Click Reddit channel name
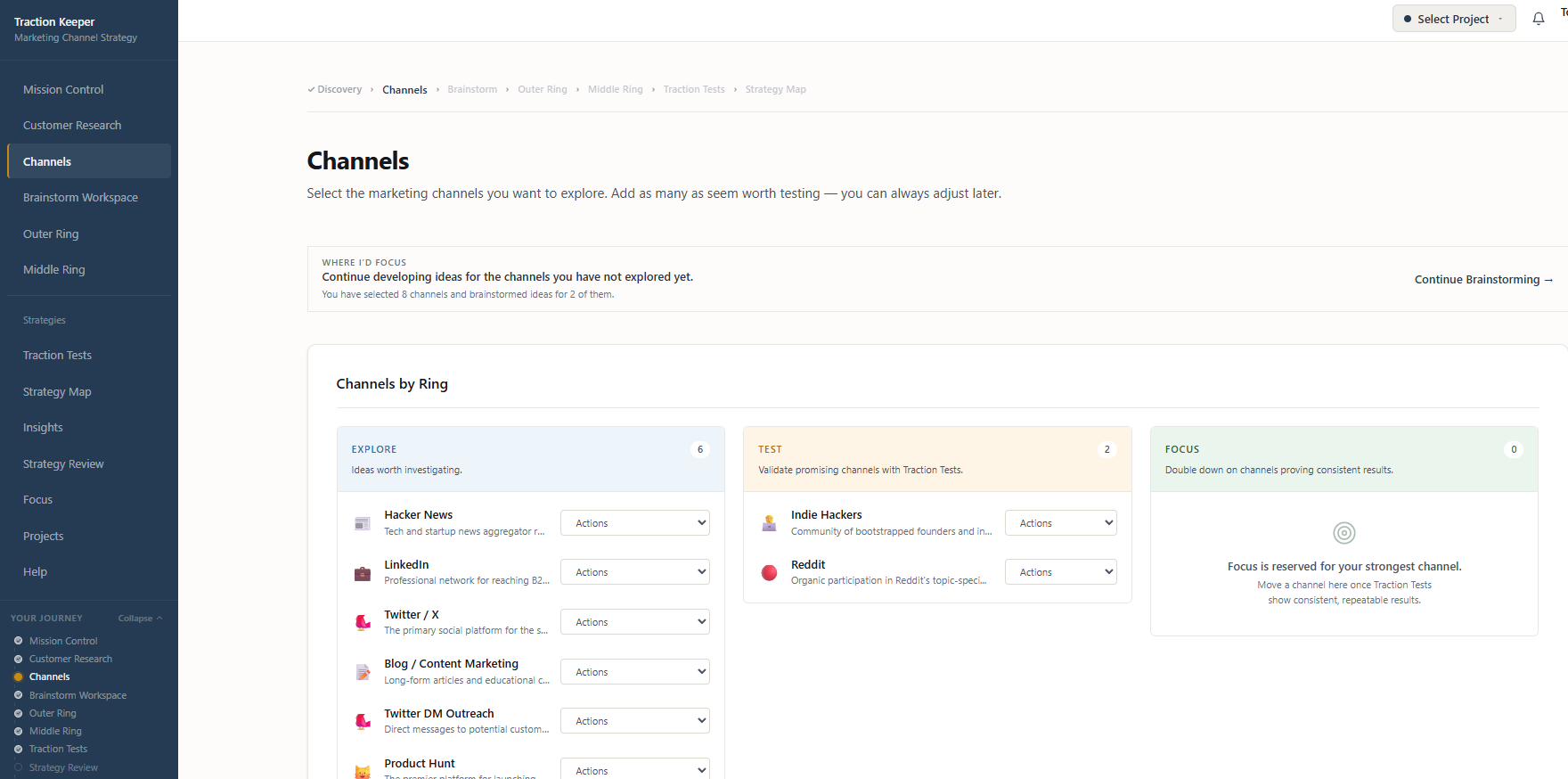Viewport: 1568px width, 779px height. (808, 565)
